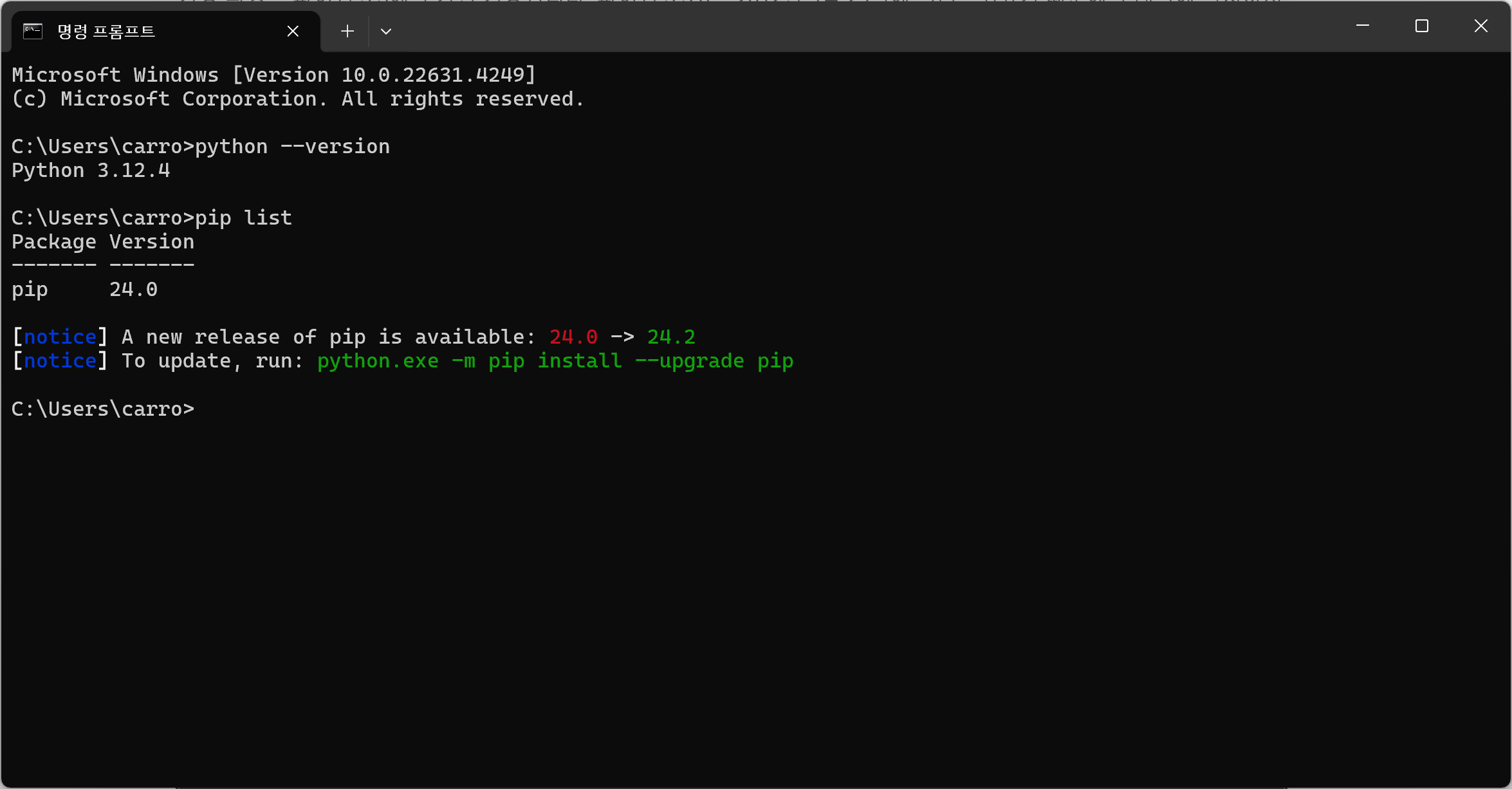Click the red 24.0 version number
Viewport: 1512px width, 789px height.
click(573, 337)
